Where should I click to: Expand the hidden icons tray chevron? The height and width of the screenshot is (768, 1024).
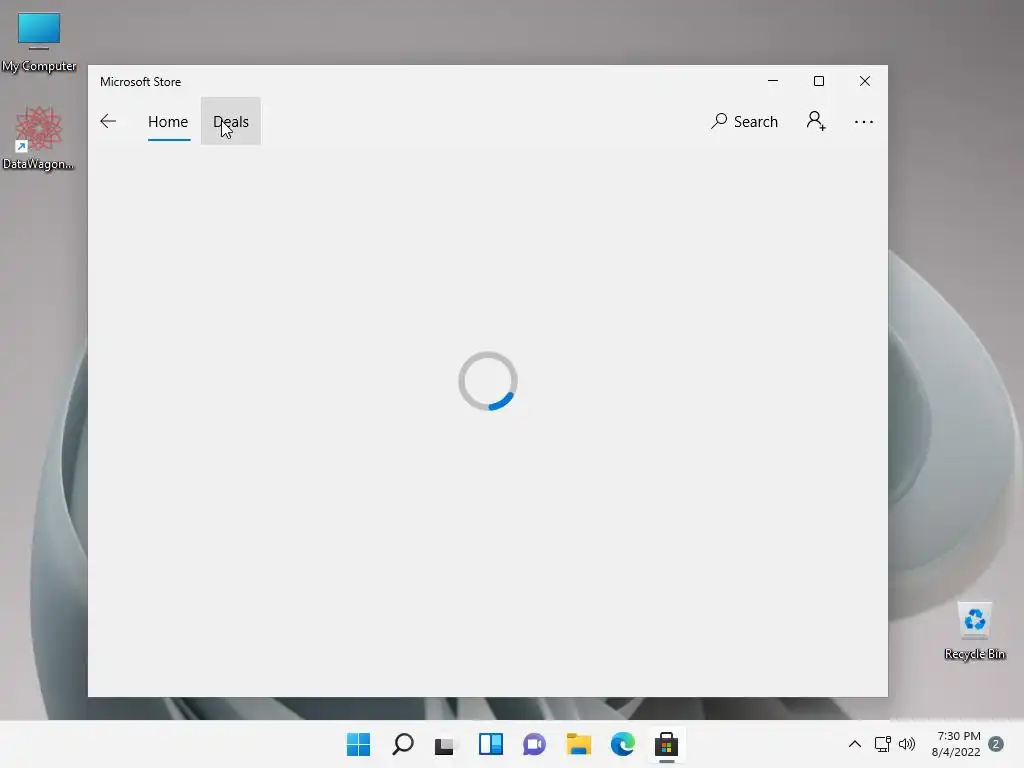(x=854, y=744)
